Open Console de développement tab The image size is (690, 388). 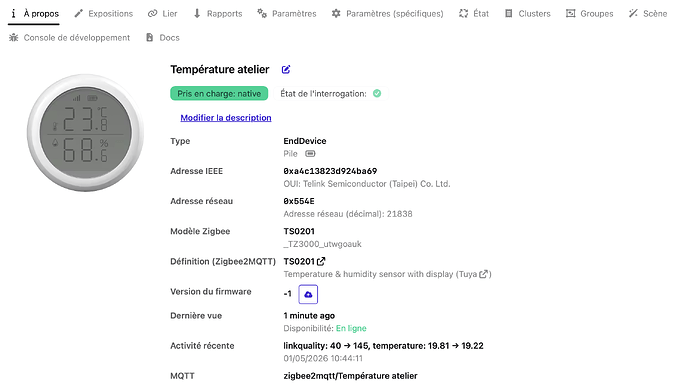click(x=70, y=38)
